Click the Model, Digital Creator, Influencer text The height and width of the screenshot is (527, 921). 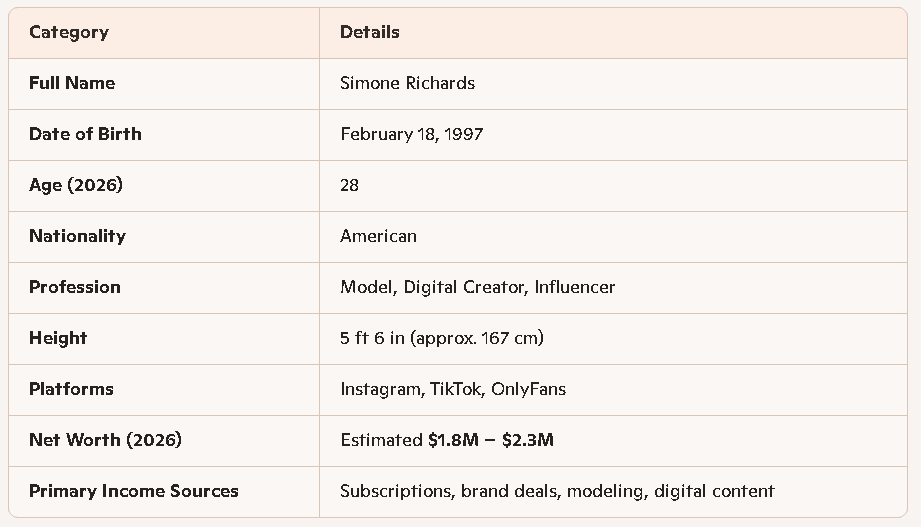pyautogui.click(x=477, y=287)
